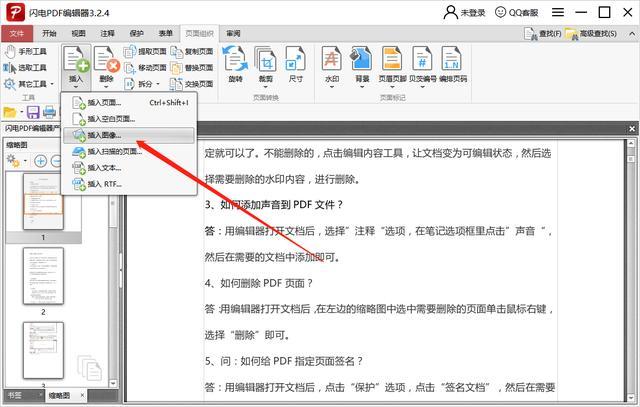Click 复制页面 copy pages
Image resolution: width=640 pixels, height=407 pixels.
(x=192, y=51)
